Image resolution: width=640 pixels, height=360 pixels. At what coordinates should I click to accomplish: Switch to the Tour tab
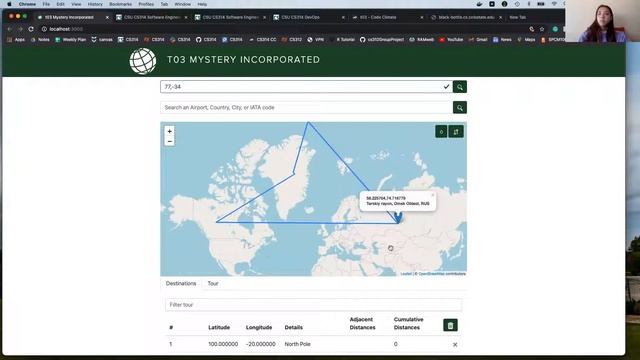click(x=213, y=283)
